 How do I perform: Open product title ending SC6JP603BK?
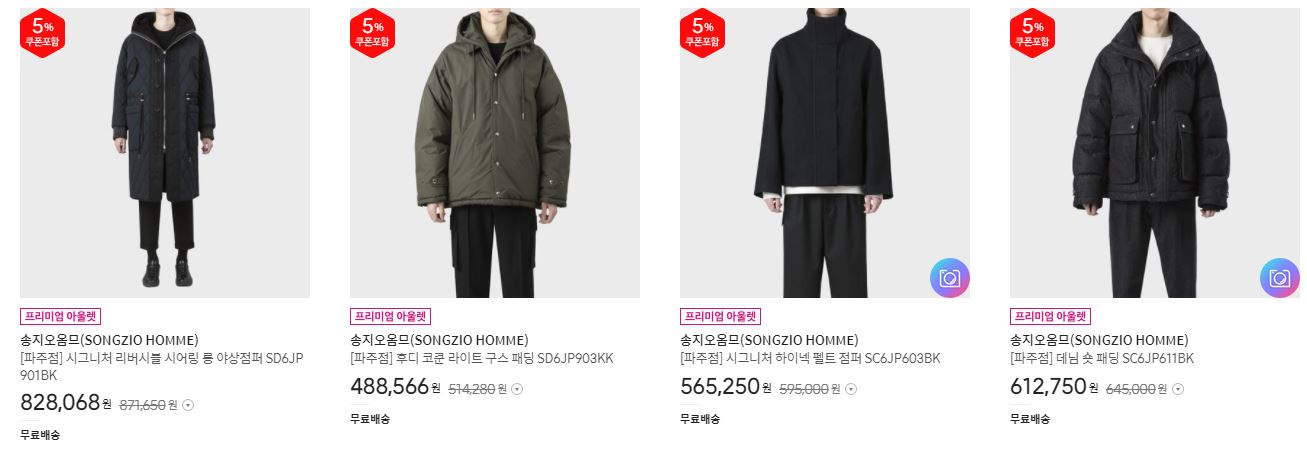click(x=810, y=359)
